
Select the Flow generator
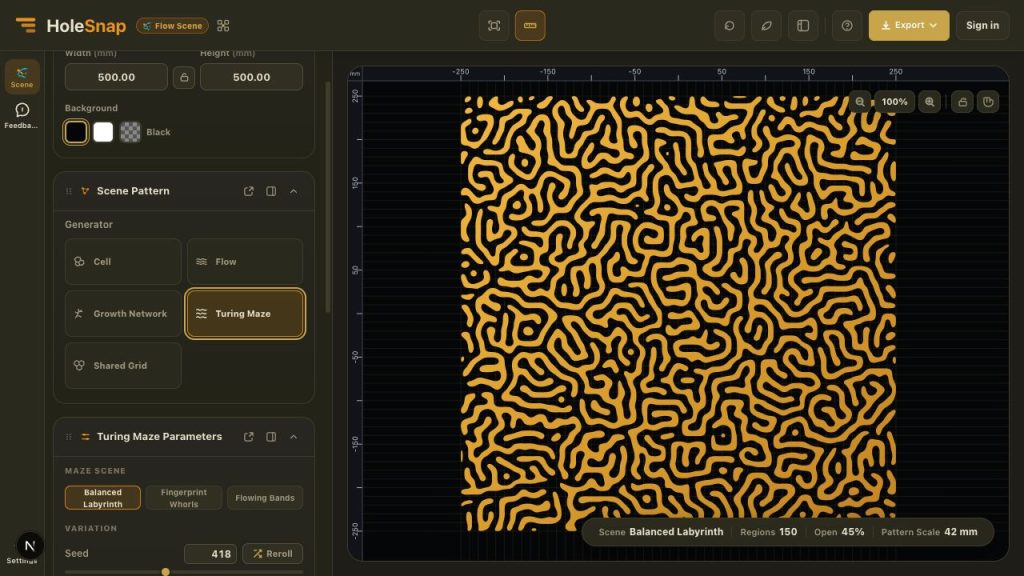click(x=245, y=261)
